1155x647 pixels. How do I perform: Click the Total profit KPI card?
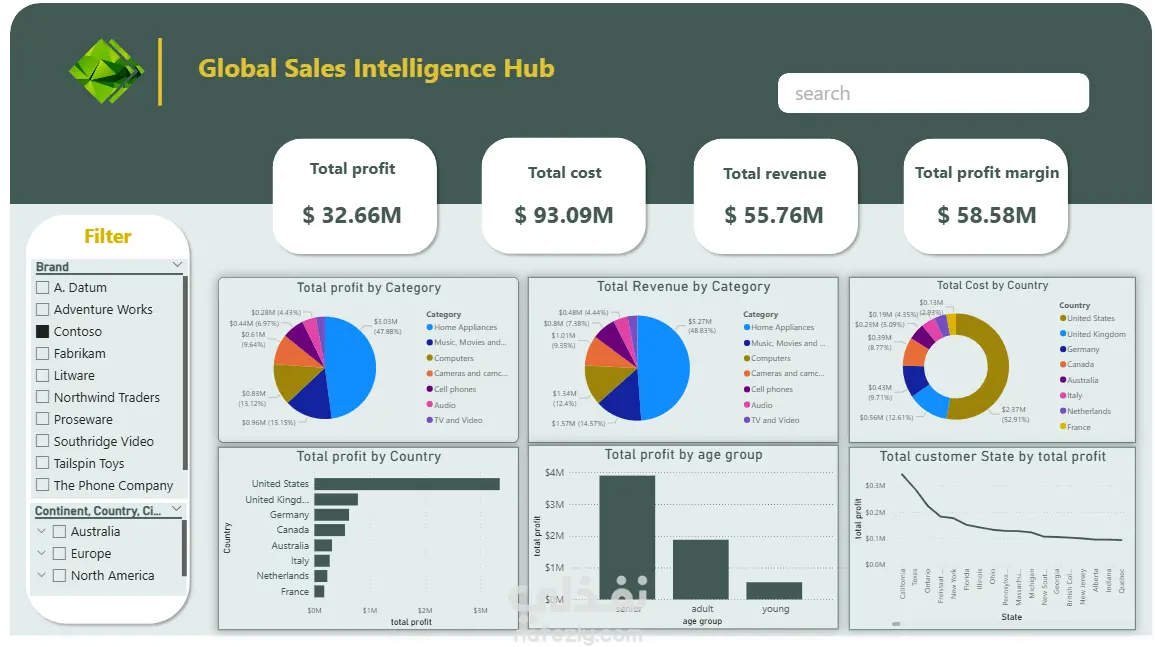354,196
